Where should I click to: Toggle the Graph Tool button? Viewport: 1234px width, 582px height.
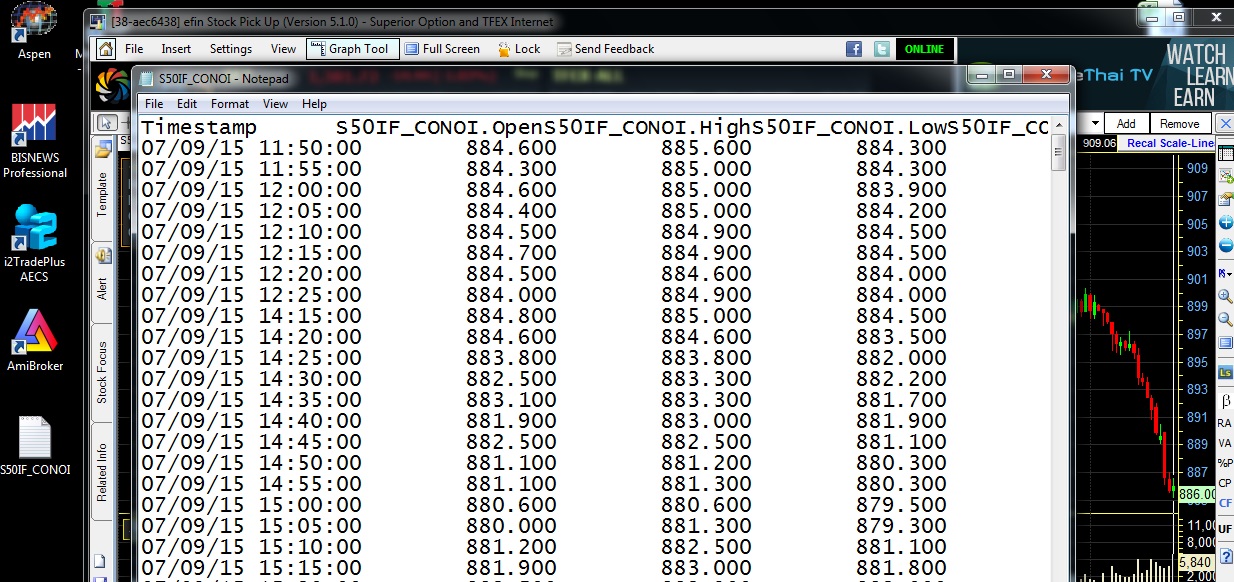click(x=353, y=49)
